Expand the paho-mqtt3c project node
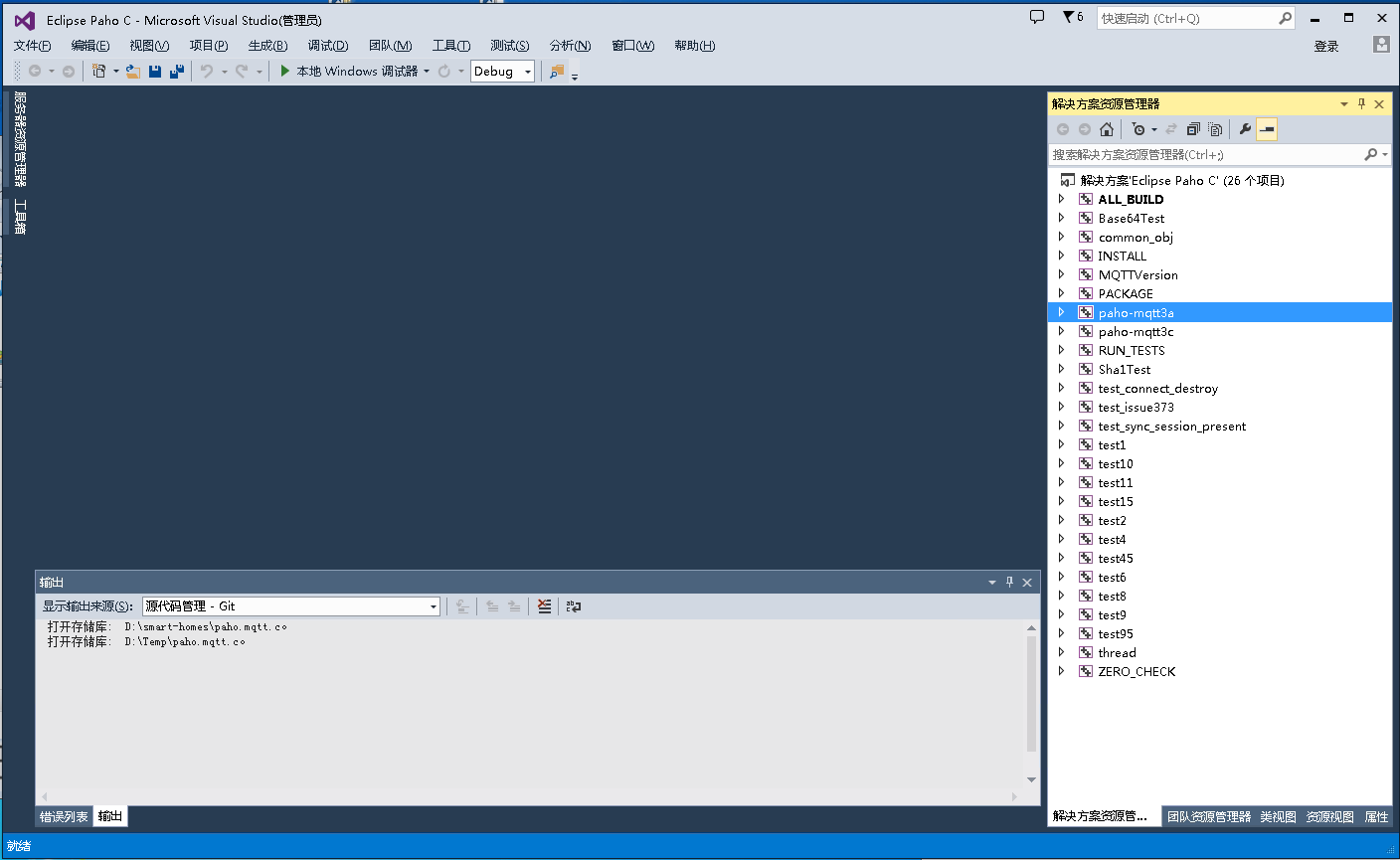 pyautogui.click(x=1061, y=331)
